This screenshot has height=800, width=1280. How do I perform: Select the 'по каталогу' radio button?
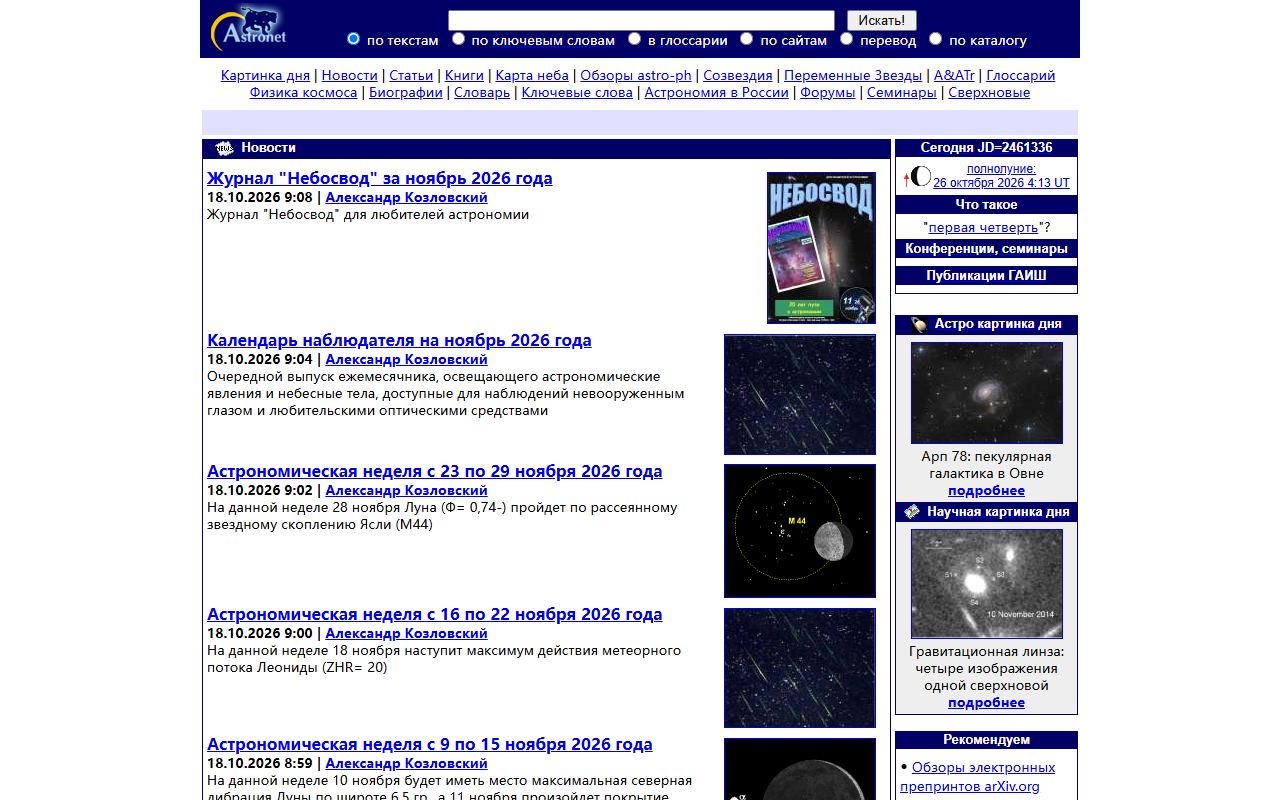tap(935, 39)
